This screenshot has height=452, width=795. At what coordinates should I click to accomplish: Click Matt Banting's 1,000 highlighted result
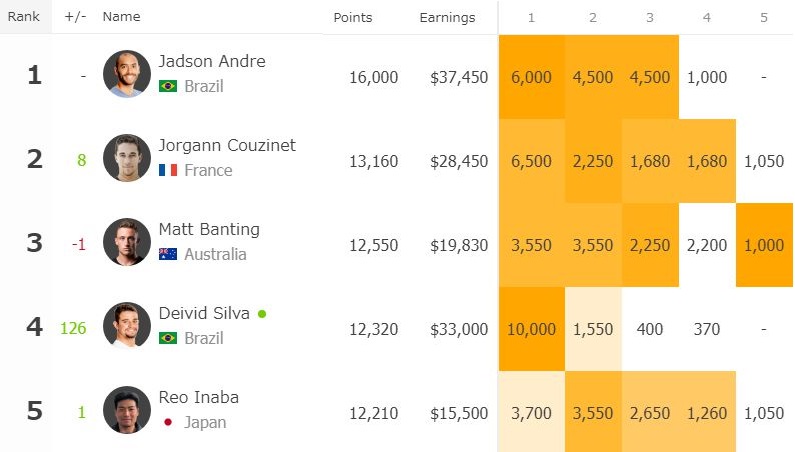click(x=764, y=245)
